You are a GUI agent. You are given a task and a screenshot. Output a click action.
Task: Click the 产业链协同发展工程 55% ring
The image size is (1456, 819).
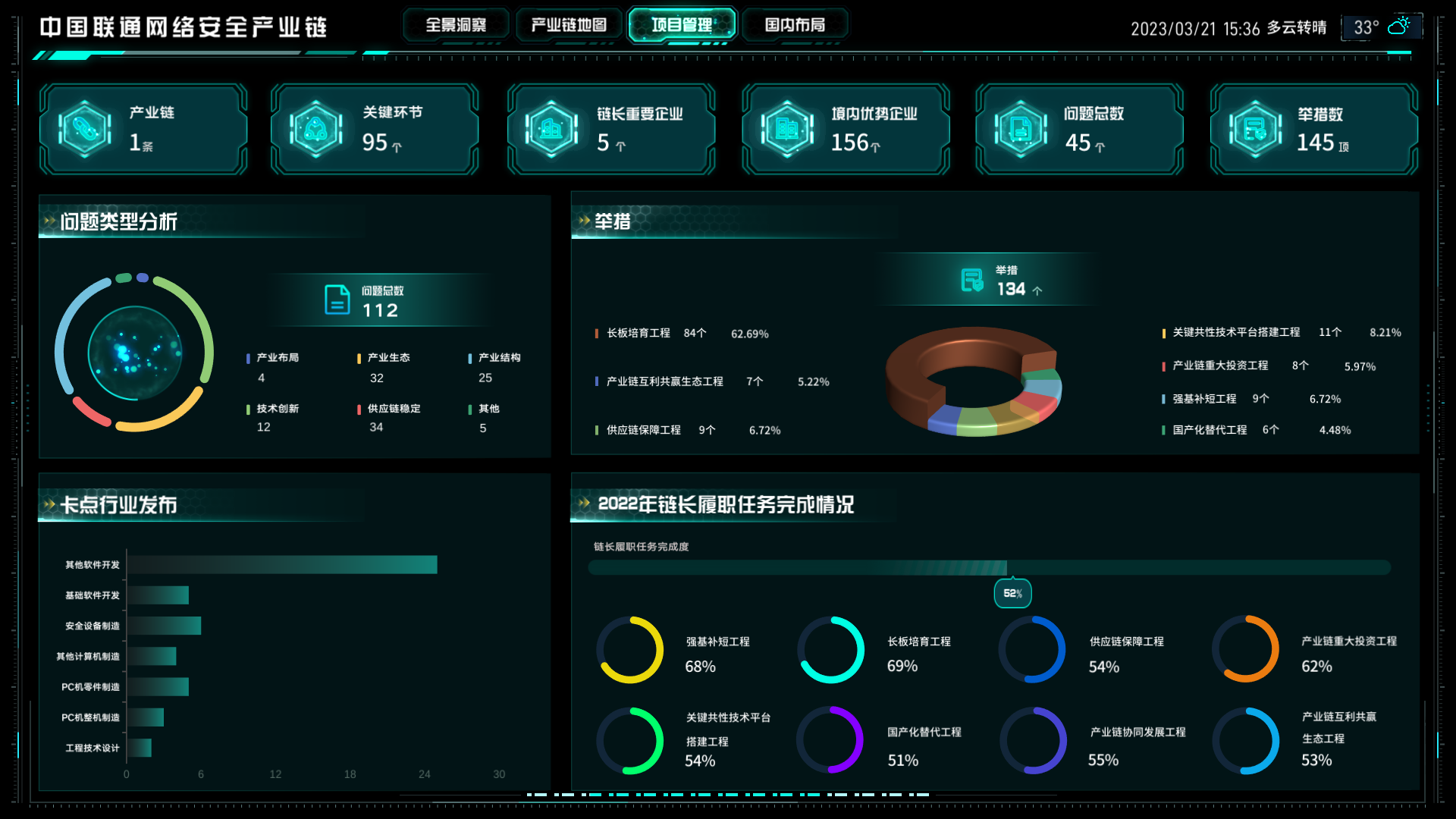pyautogui.click(x=1034, y=741)
